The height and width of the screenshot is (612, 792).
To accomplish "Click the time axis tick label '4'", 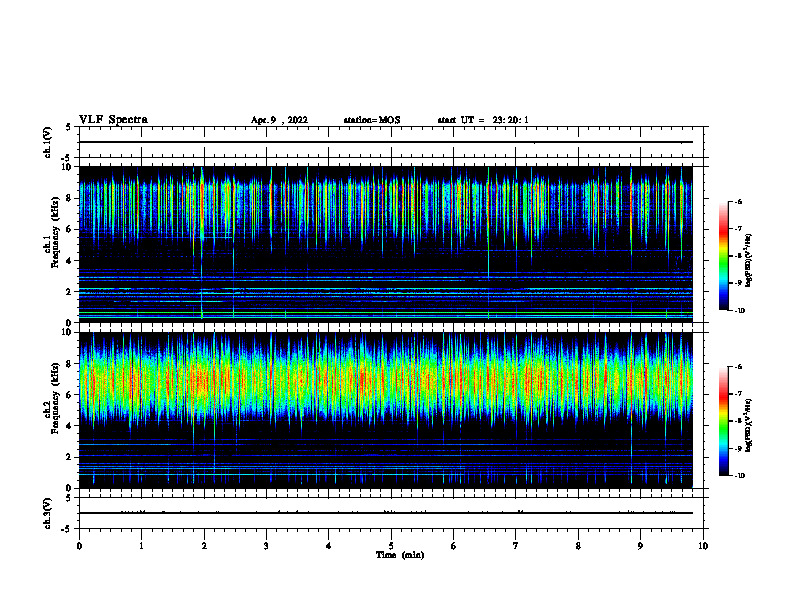I will coord(329,546).
